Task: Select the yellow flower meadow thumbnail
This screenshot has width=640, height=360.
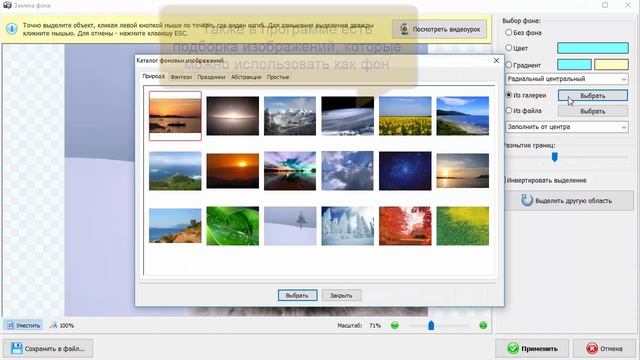Action: point(462,226)
